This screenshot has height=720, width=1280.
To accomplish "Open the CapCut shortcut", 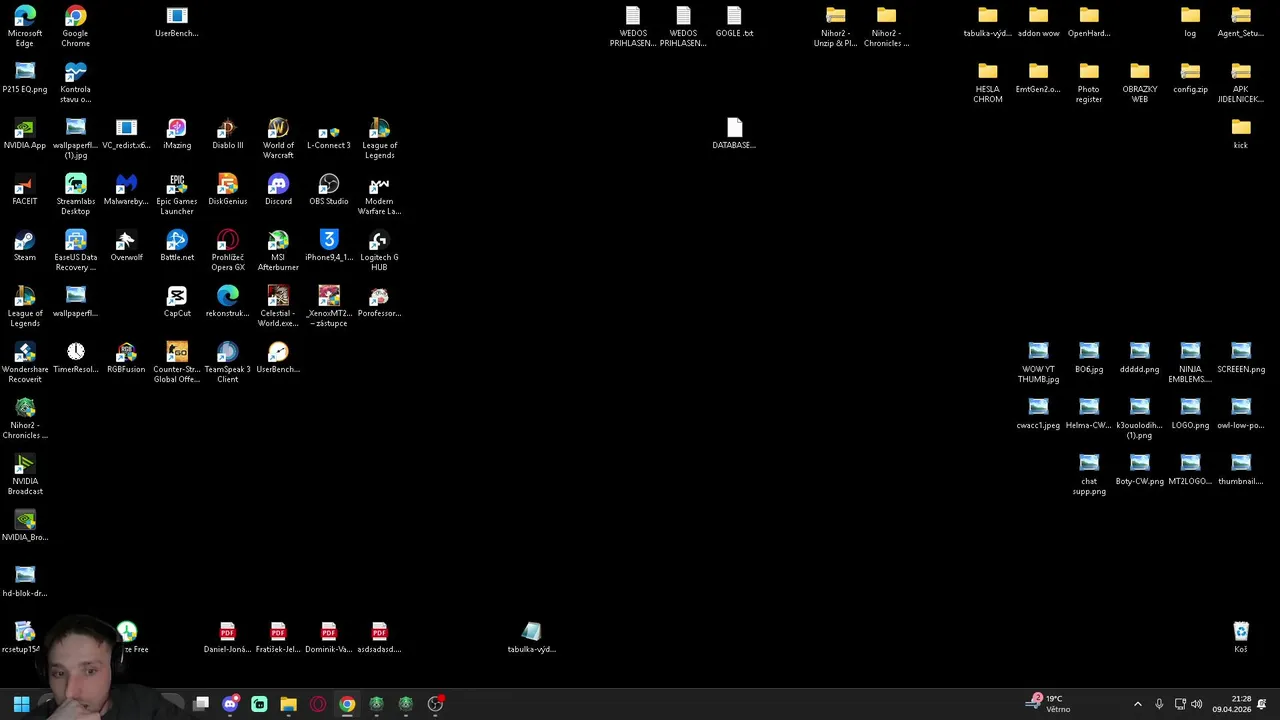I will (177, 303).
